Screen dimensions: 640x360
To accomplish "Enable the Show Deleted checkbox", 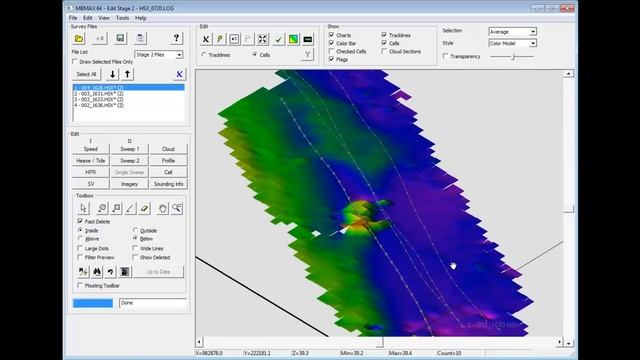I will [135, 257].
